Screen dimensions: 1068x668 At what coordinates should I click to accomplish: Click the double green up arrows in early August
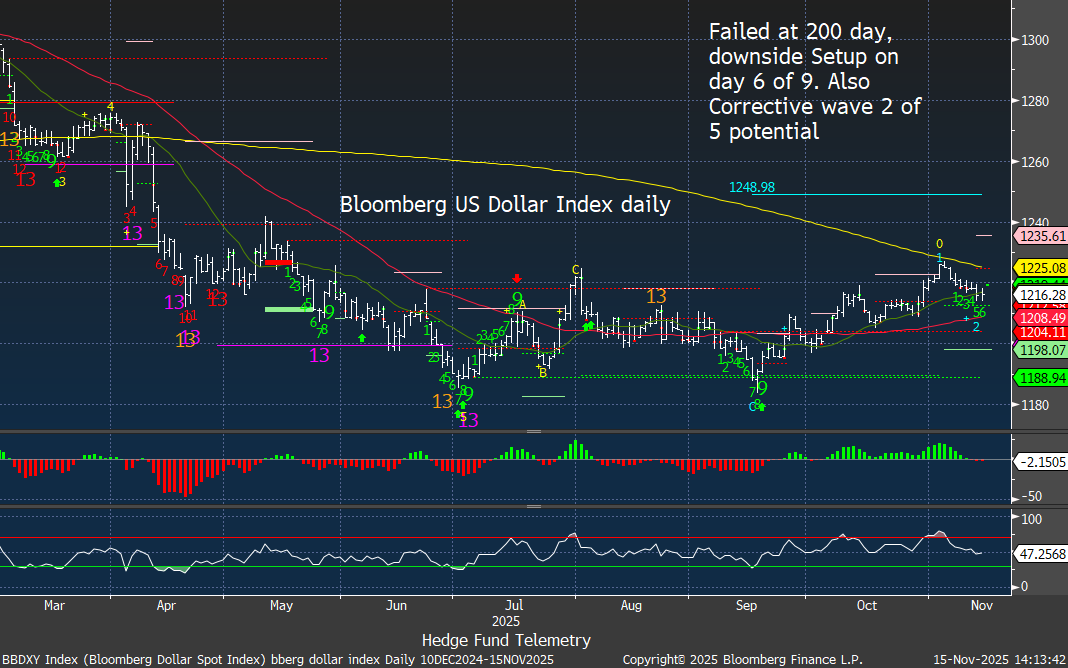click(589, 325)
